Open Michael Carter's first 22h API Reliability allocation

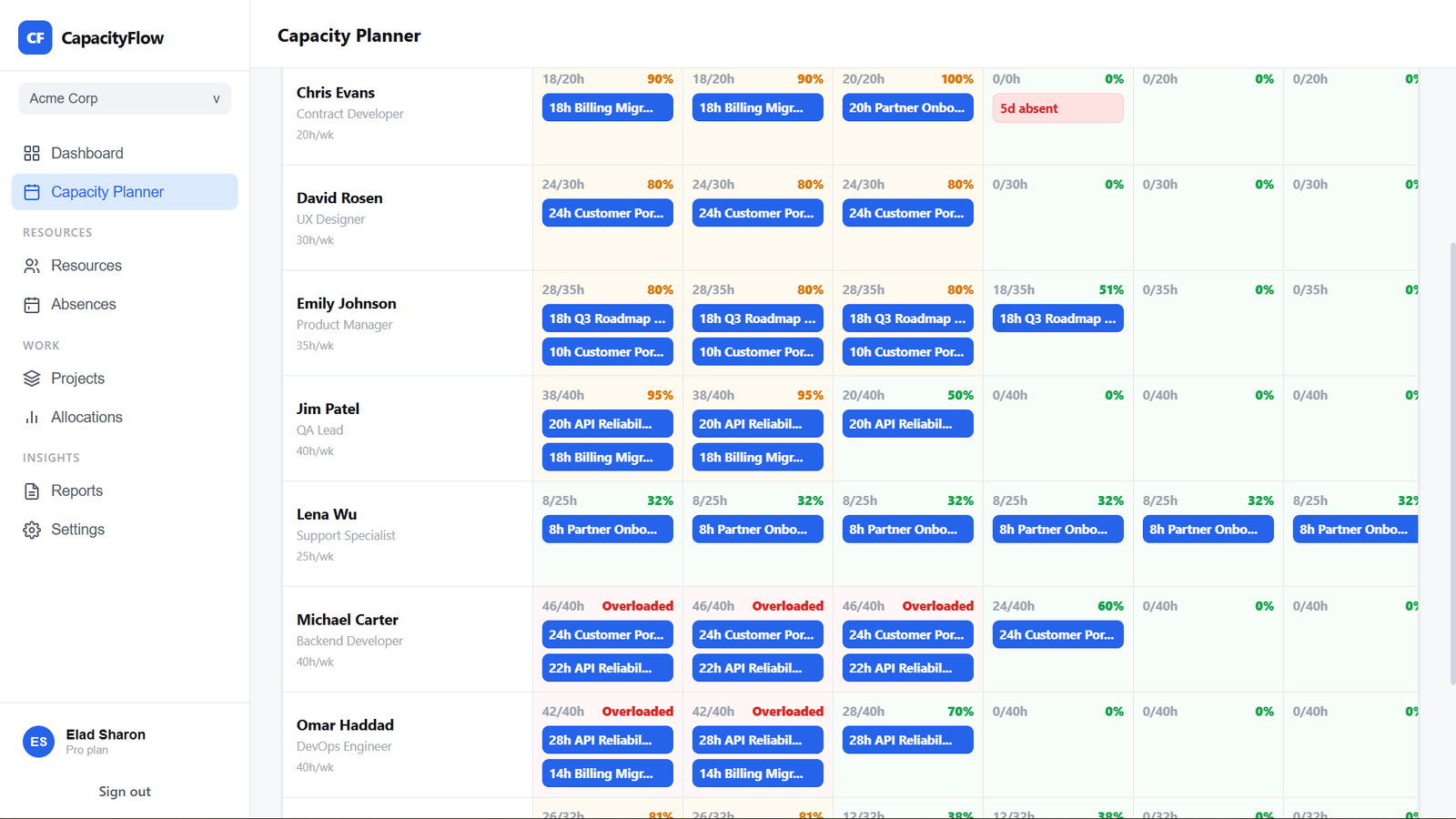coord(607,668)
